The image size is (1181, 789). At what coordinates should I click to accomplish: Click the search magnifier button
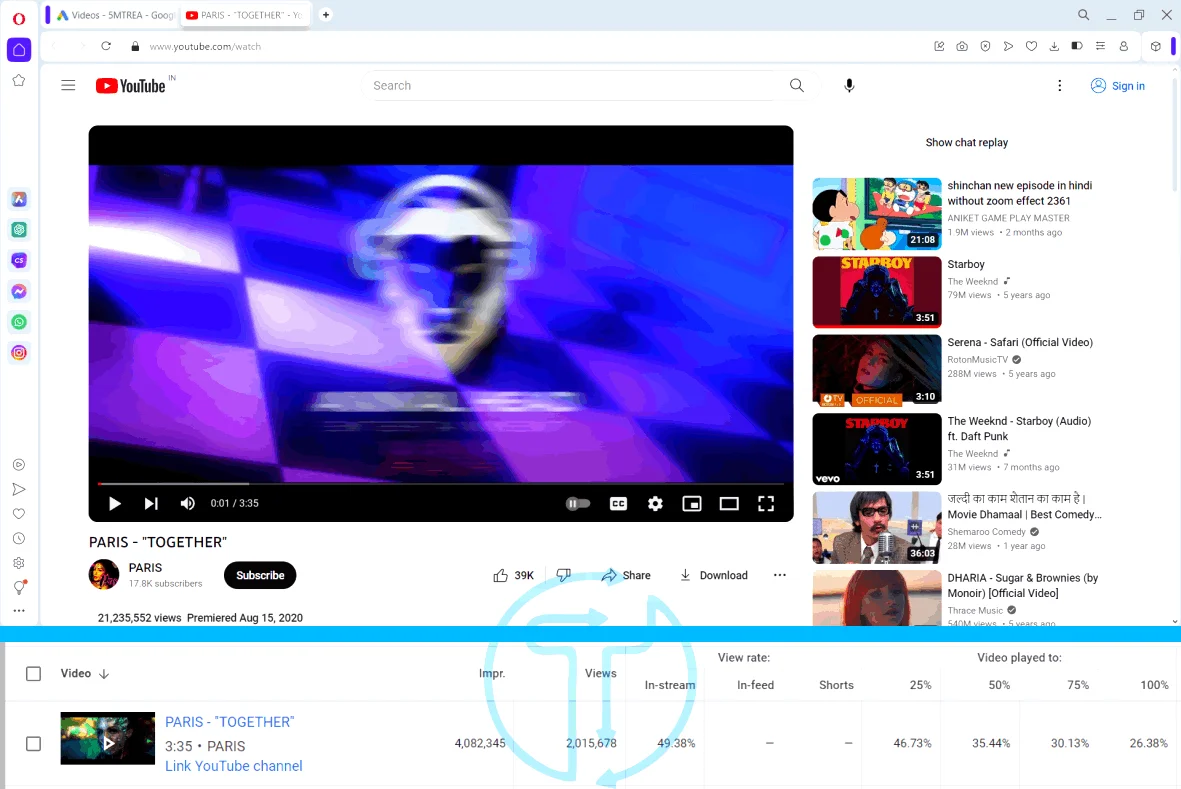(797, 85)
